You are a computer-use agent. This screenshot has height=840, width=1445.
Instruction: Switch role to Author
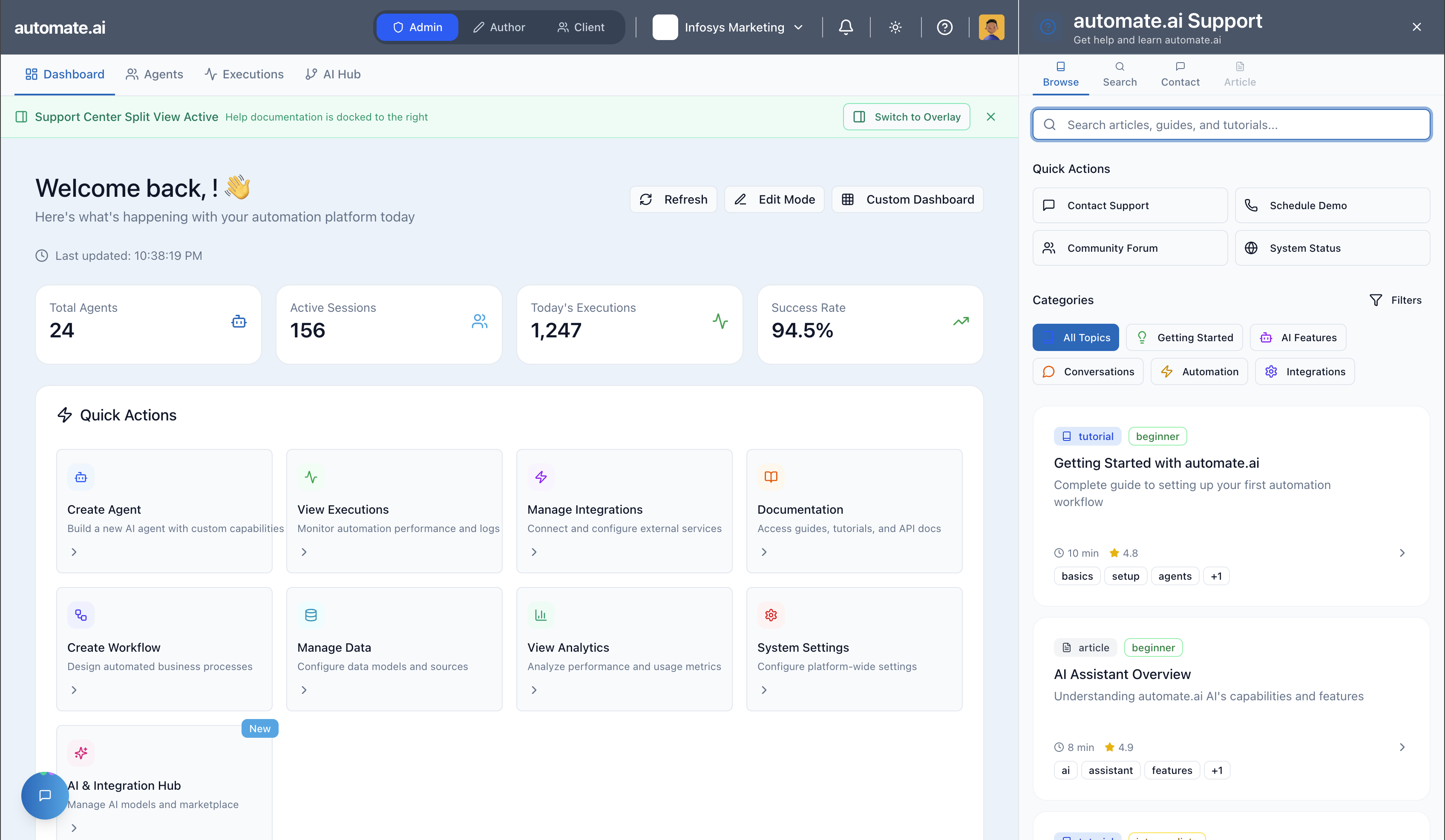pos(499,27)
